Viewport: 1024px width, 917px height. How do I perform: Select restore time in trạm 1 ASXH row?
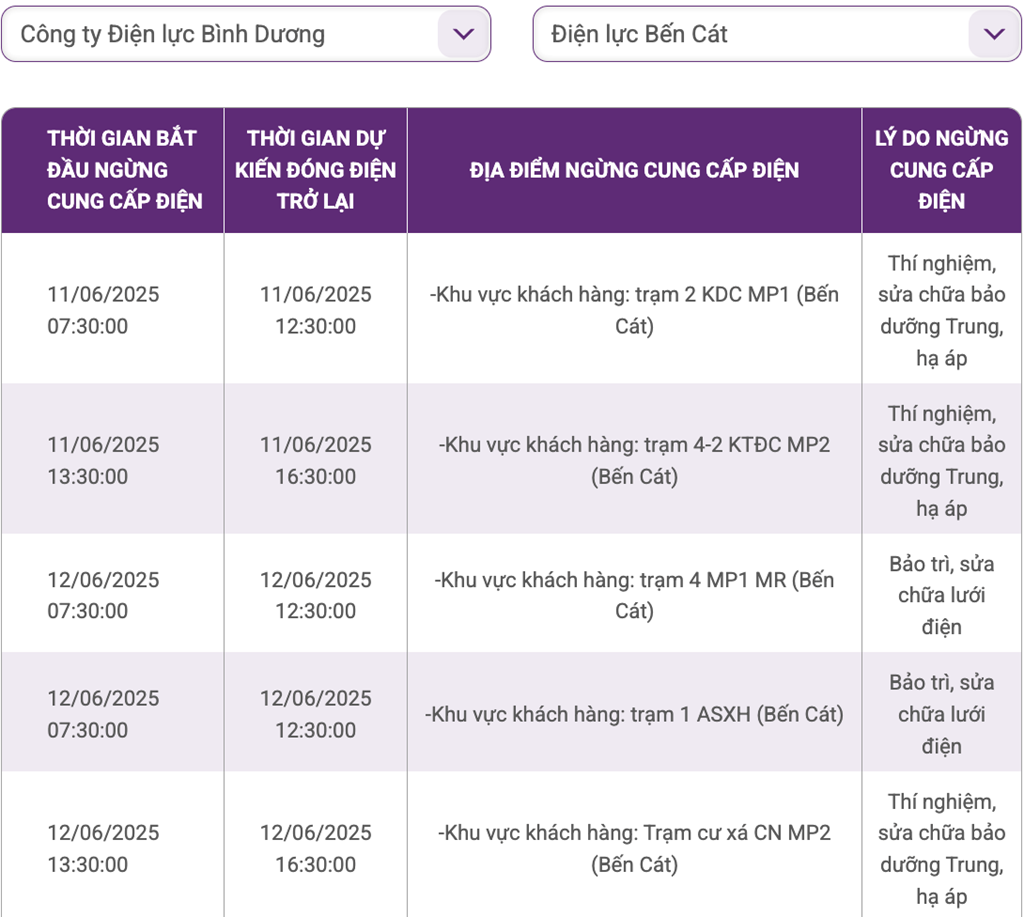(315, 714)
